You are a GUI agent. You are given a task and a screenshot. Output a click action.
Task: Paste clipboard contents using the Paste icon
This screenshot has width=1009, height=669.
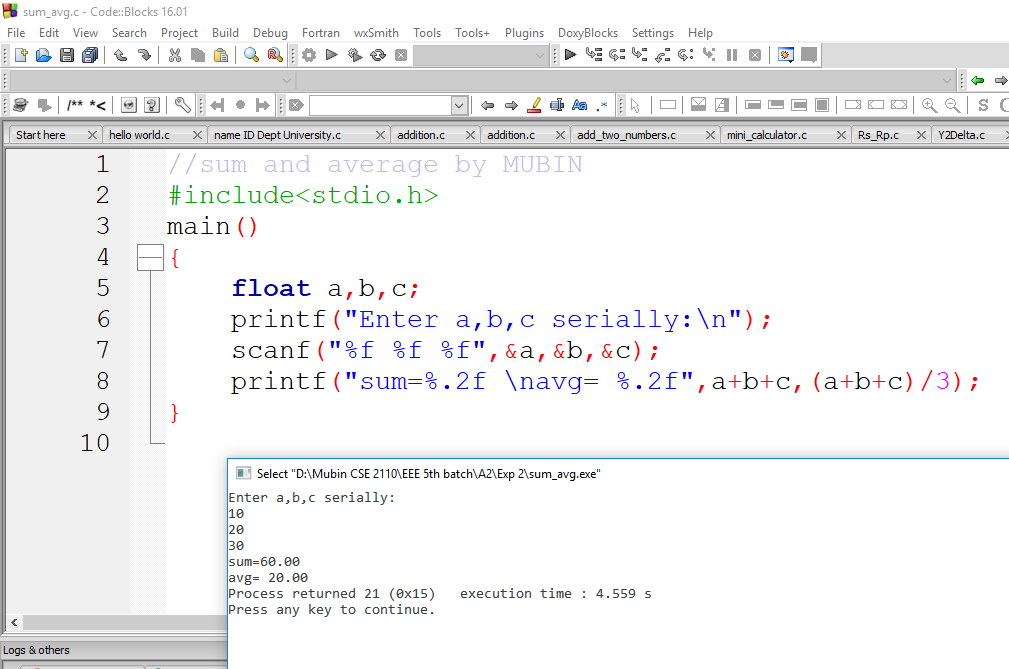tap(221, 55)
